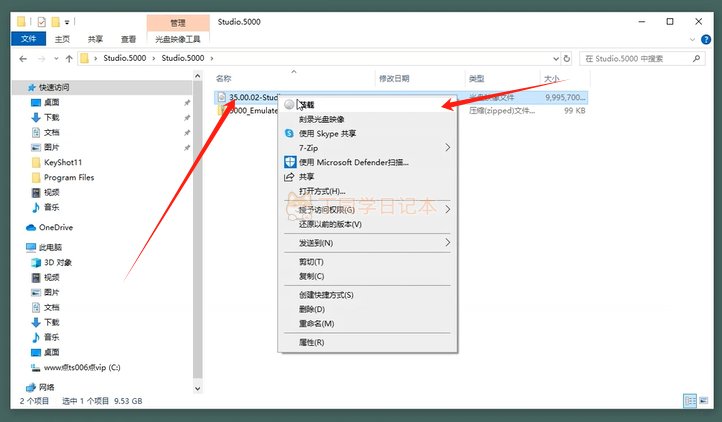The height and width of the screenshot is (422, 722).
Task: Click the 网络 (Network) icon in sidebar
Action: coord(31,386)
